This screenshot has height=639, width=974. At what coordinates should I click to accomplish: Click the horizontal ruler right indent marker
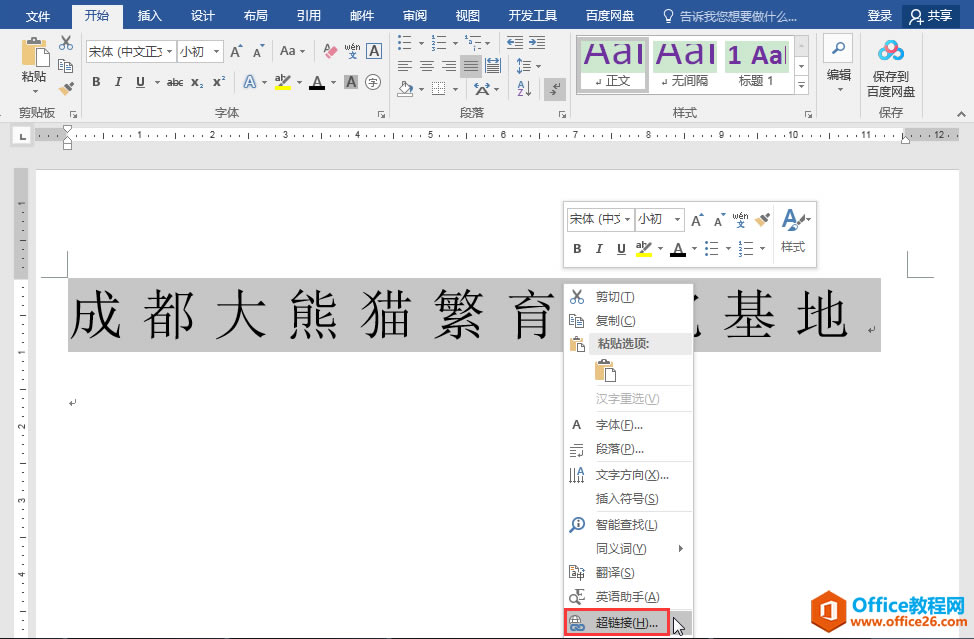coord(906,140)
